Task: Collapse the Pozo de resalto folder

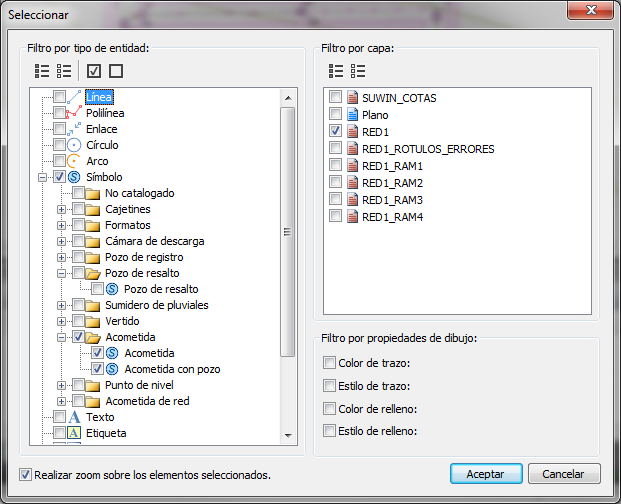Action: 61,274
